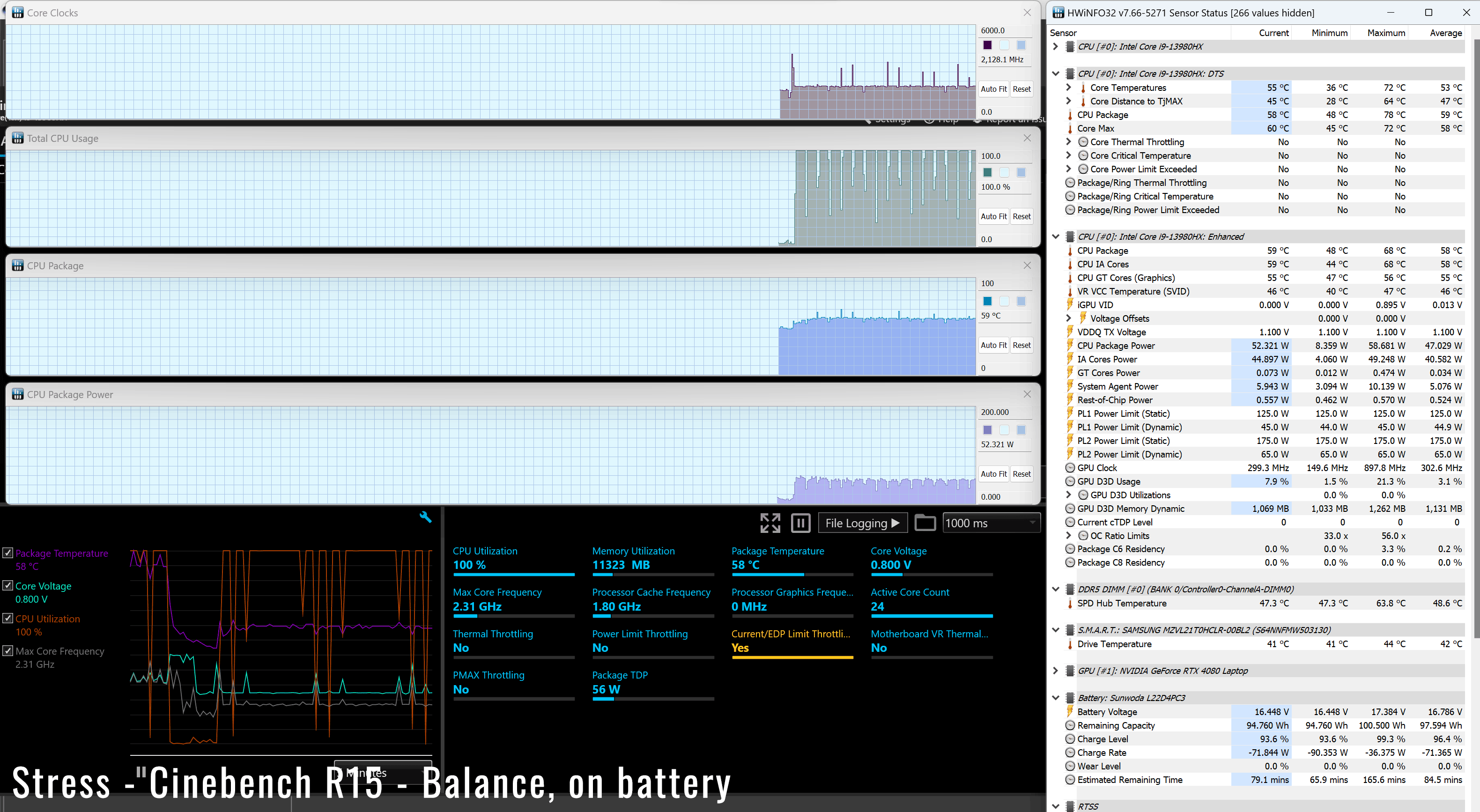
Task: Expand the Core Temperatures tree row
Action: coord(1068,87)
